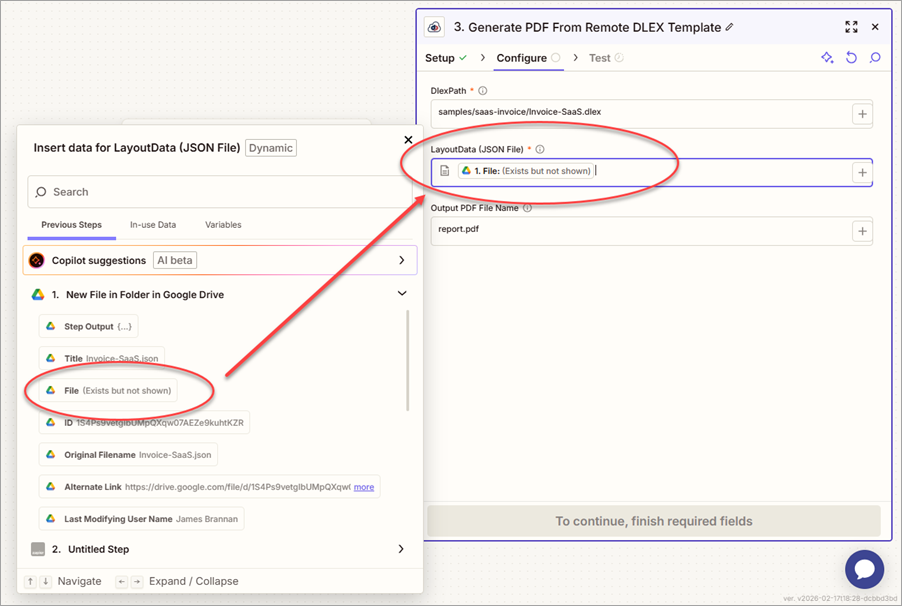Collapse New File in Folder in Google Drive

[402, 294]
